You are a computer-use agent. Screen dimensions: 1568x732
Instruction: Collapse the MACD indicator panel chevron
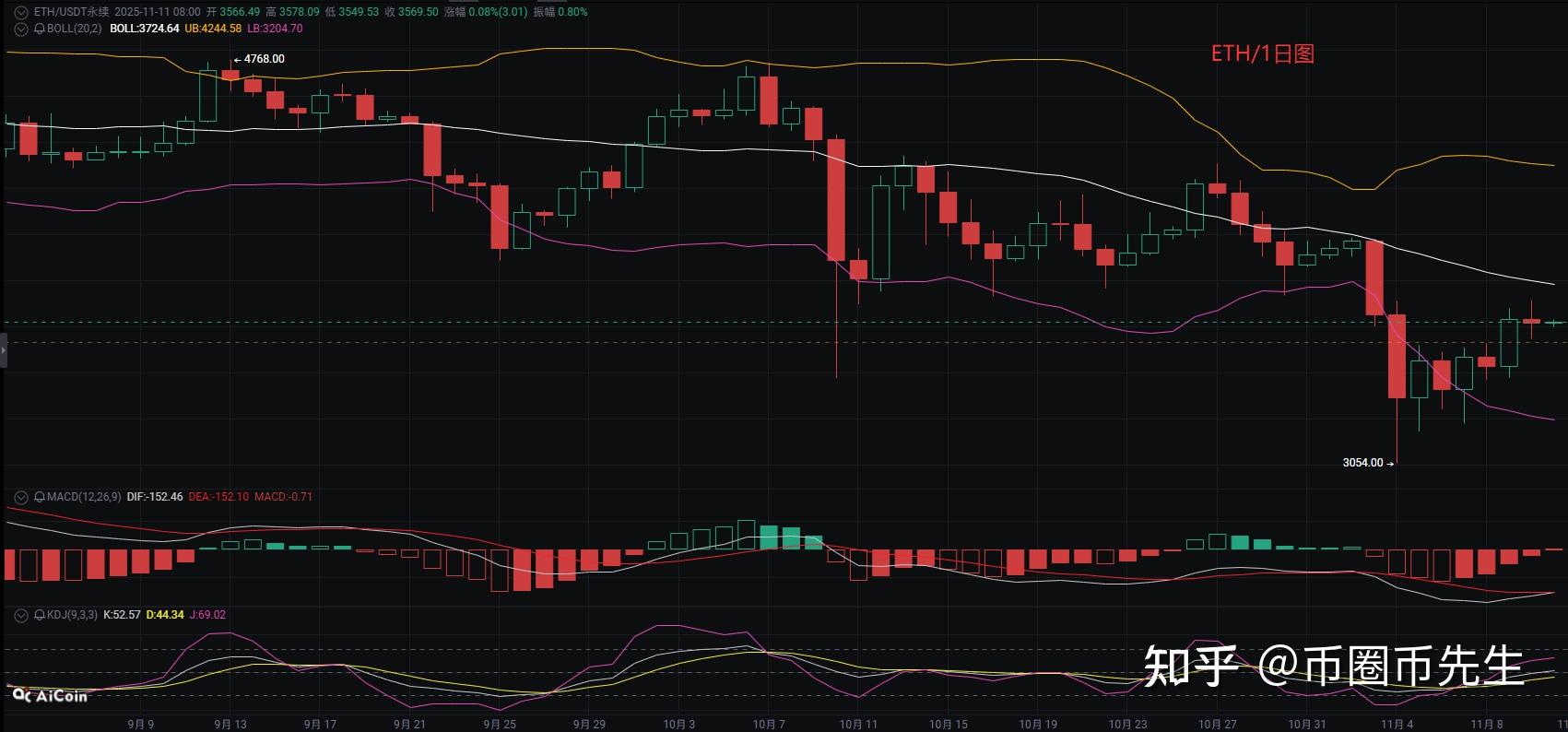tap(20, 497)
